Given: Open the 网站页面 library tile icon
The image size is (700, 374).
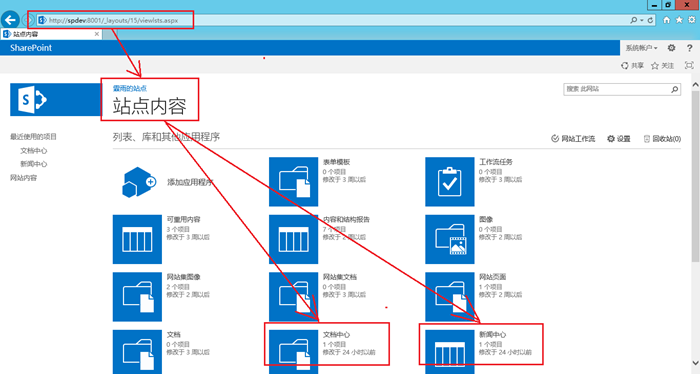Looking at the screenshot, I should click(450, 297).
